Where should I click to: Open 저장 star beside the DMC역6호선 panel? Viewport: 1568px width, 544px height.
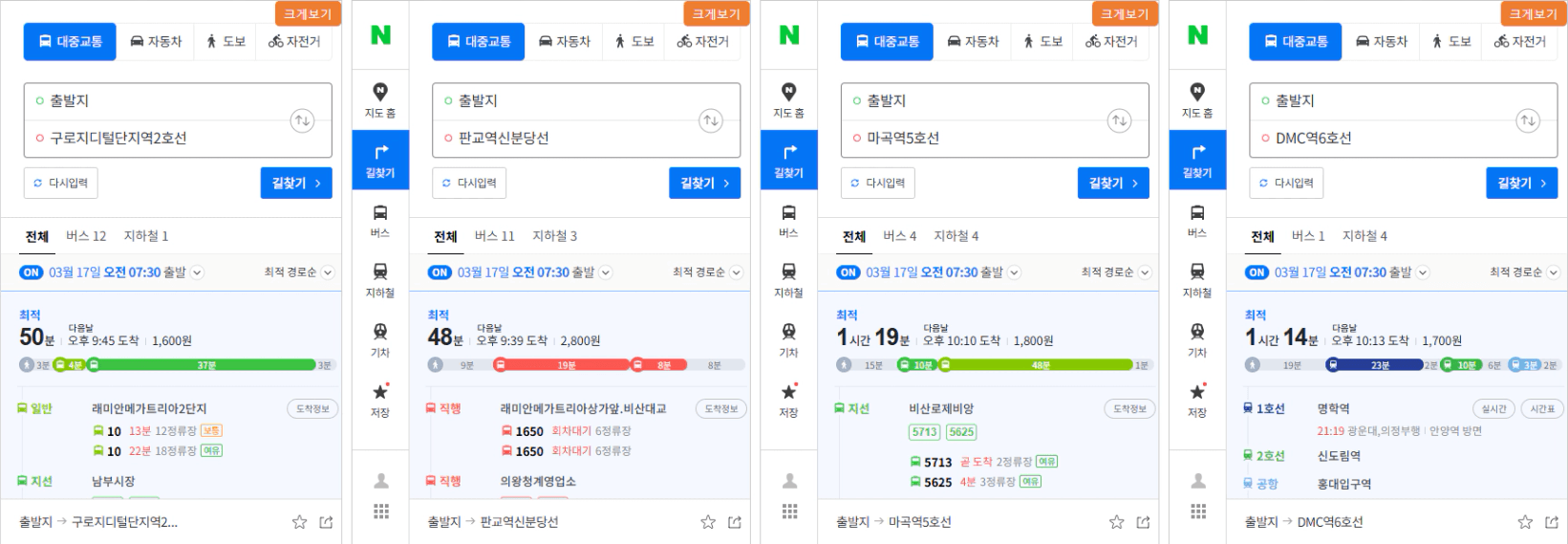1197,401
